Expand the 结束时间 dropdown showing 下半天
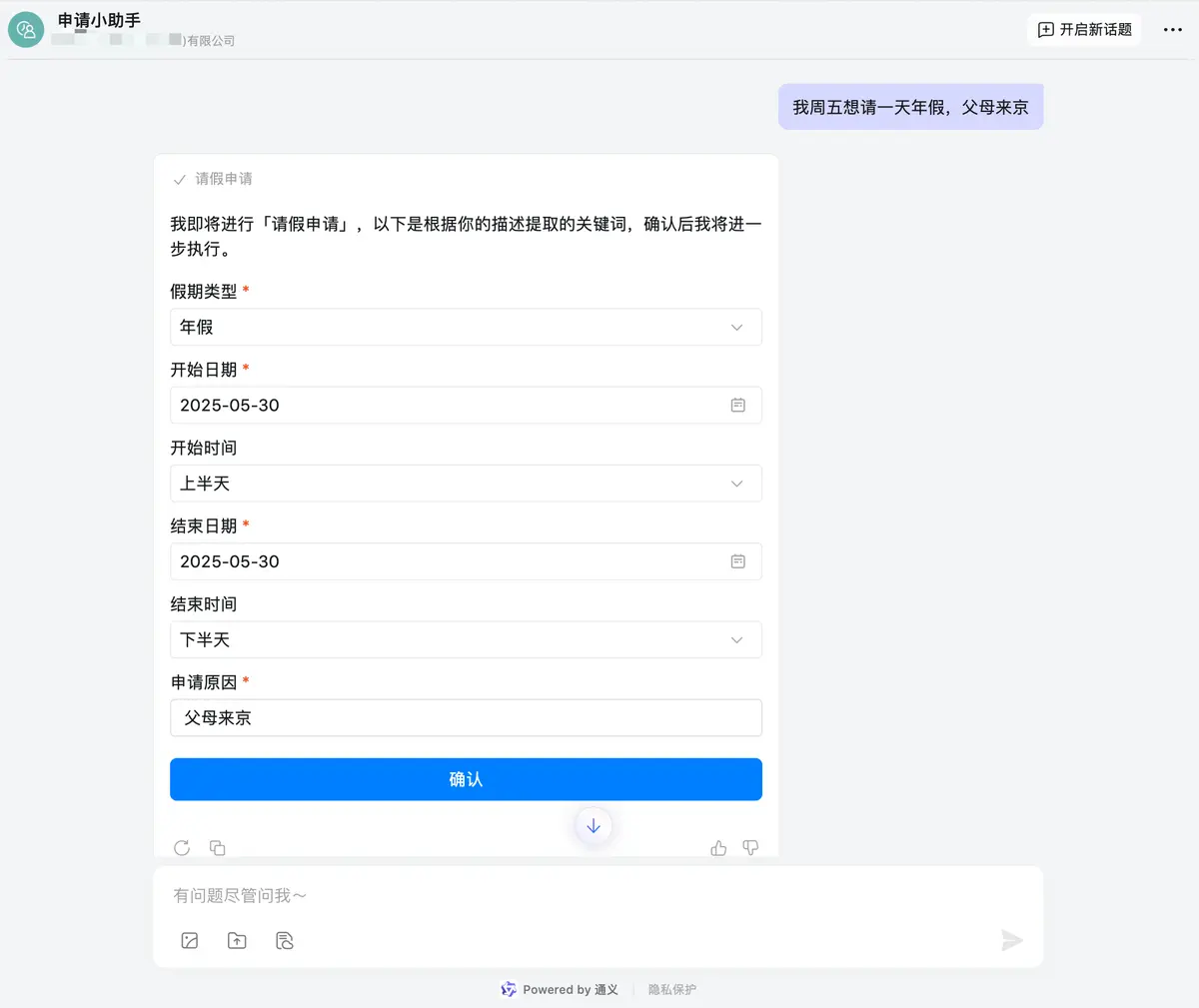Image resolution: width=1199 pixels, height=1008 pixels. coord(466,639)
